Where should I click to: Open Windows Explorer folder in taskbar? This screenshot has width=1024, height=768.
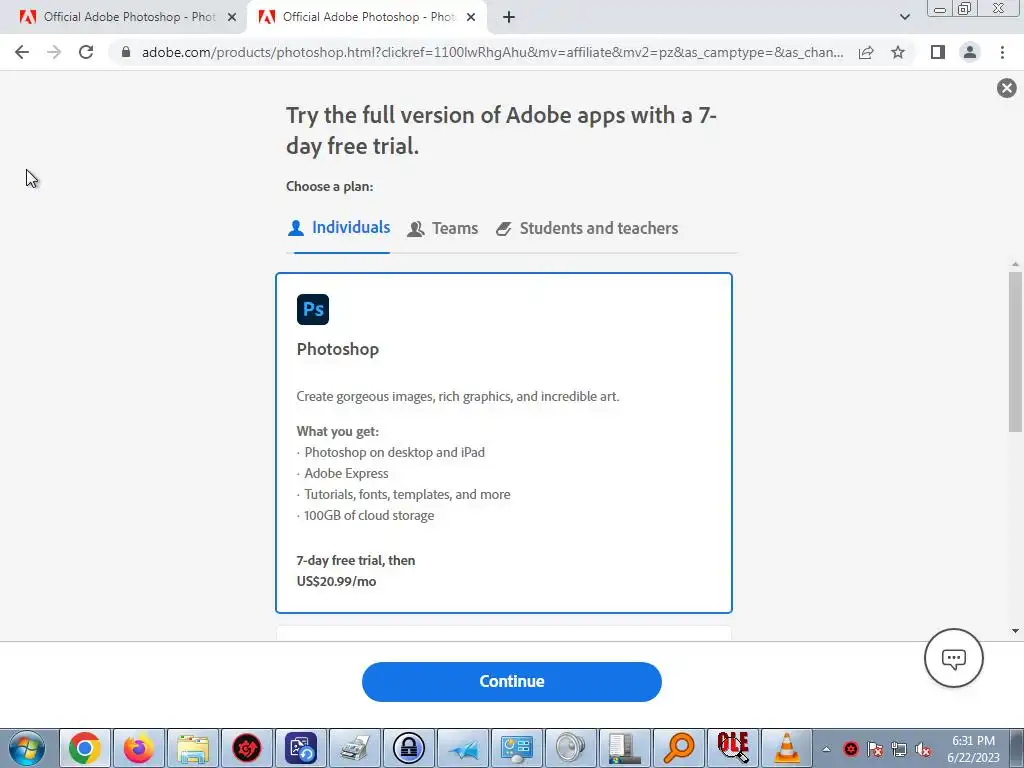193,748
